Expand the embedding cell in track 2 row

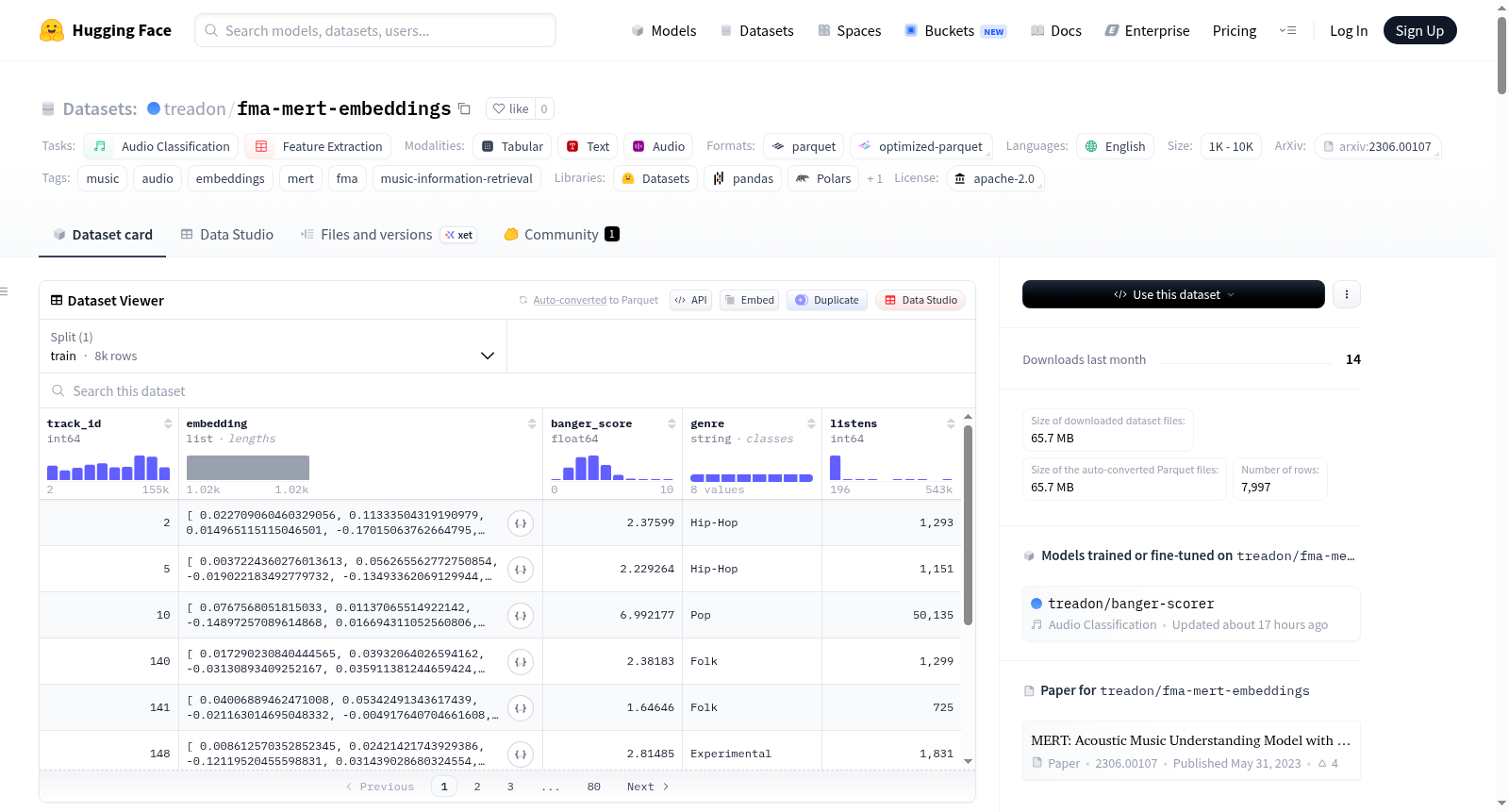521,523
